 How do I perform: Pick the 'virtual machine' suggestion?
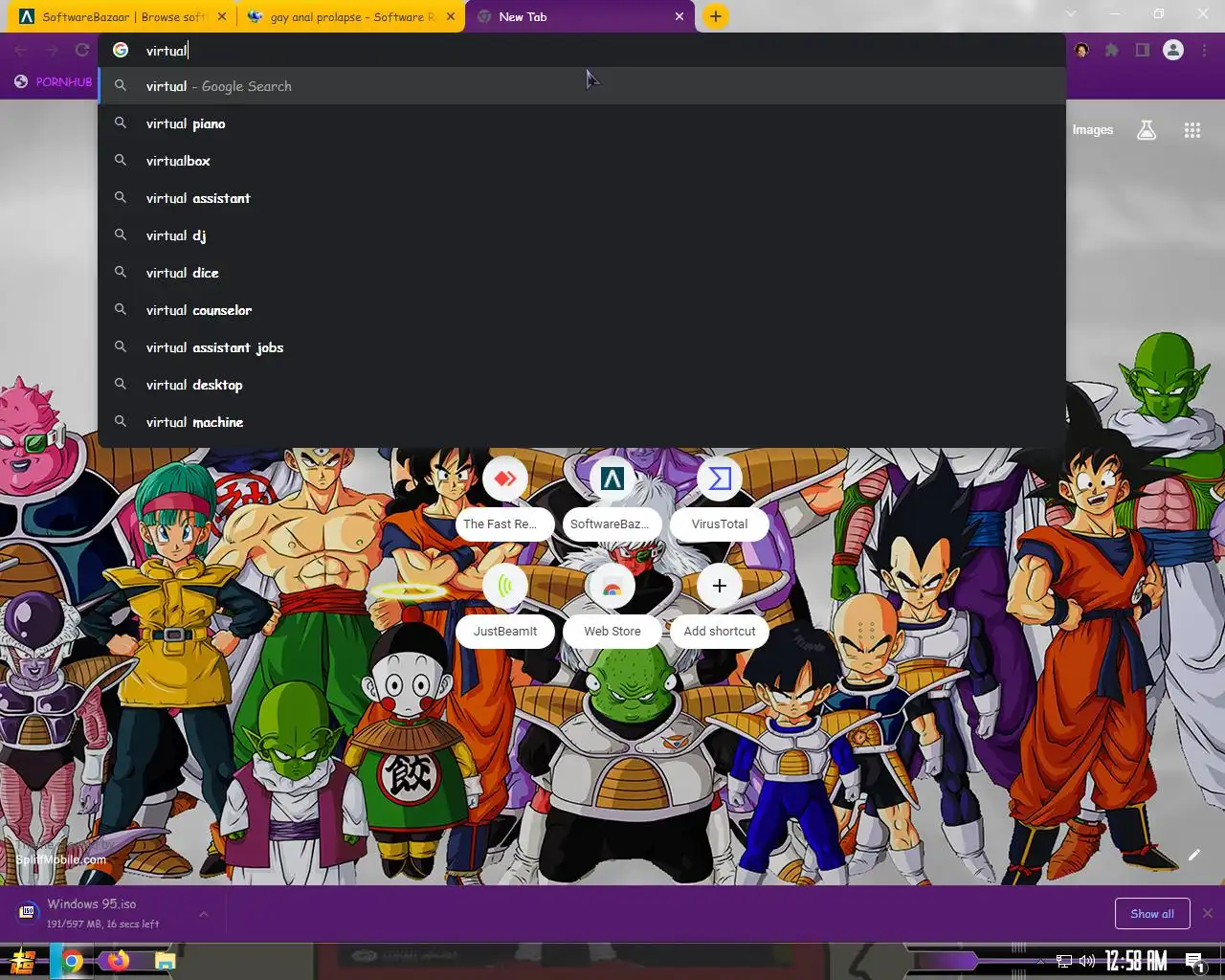(582, 422)
